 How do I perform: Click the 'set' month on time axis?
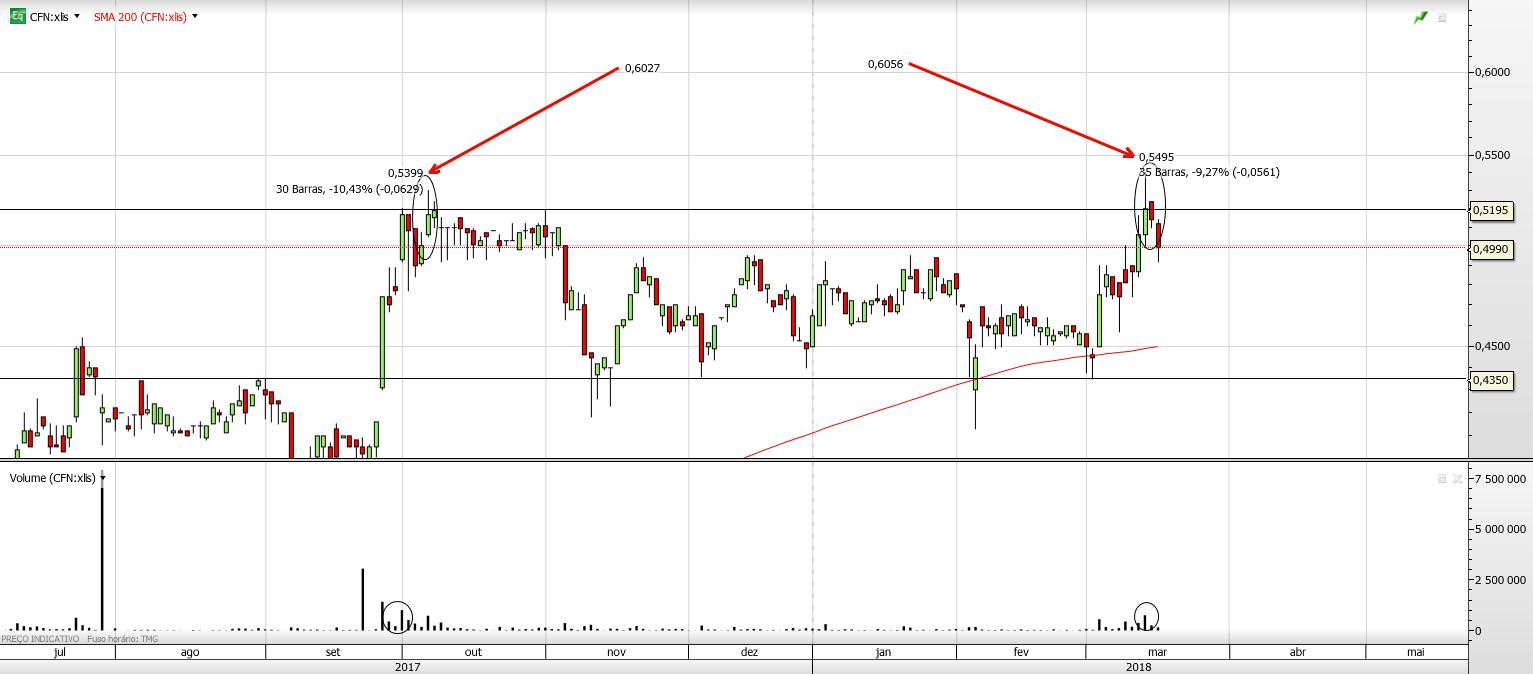pyautogui.click(x=333, y=652)
